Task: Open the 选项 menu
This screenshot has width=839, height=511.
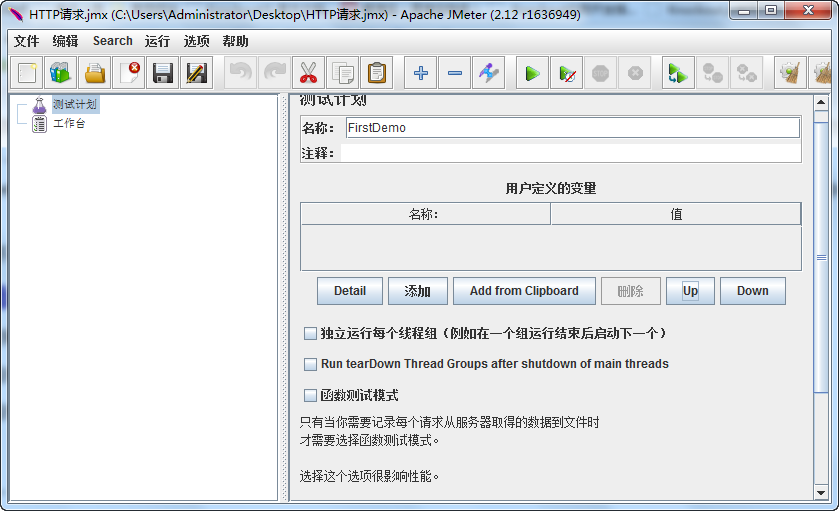Action: coord(196,41)
